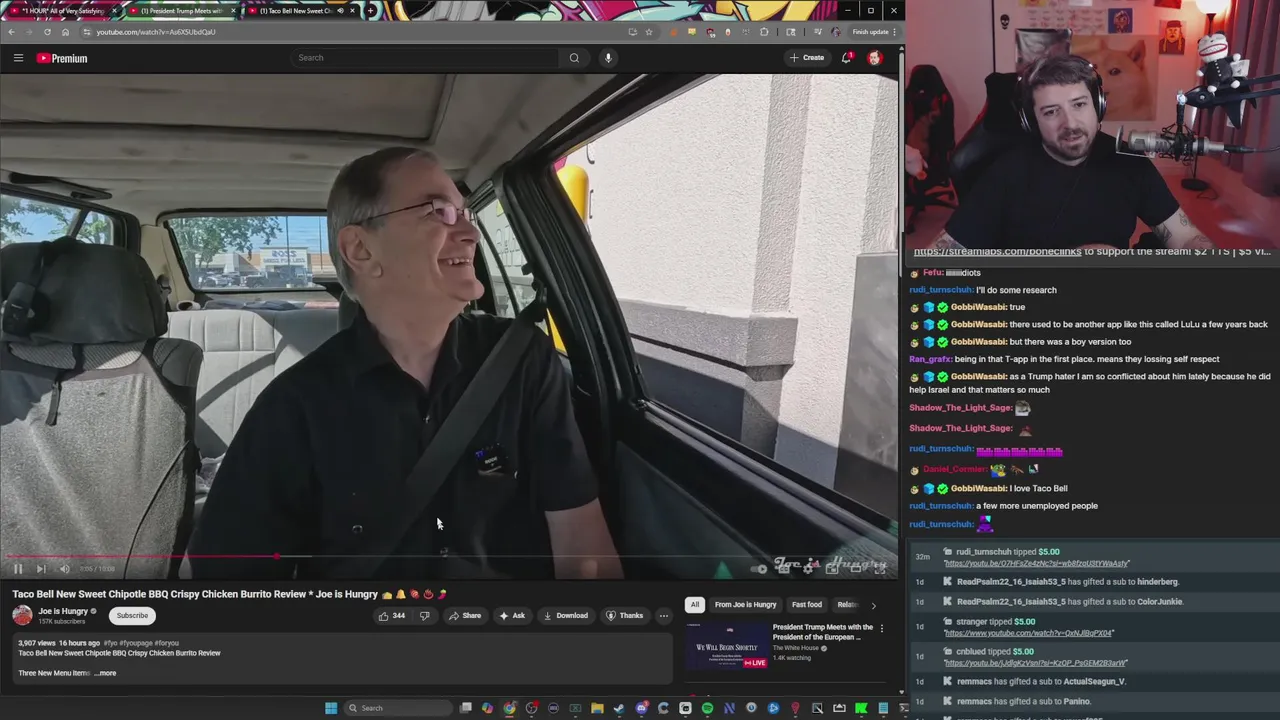
Task: Expand the description with ...more
Action: 105,673
